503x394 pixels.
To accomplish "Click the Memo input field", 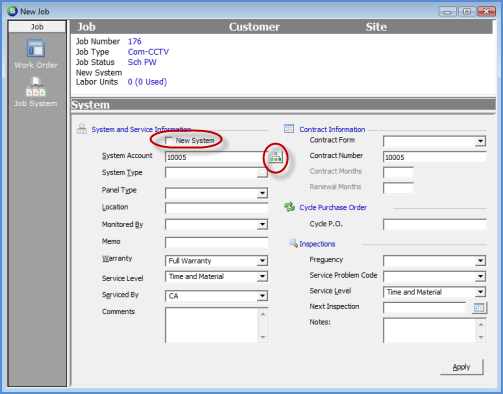I will pos(217,243).
